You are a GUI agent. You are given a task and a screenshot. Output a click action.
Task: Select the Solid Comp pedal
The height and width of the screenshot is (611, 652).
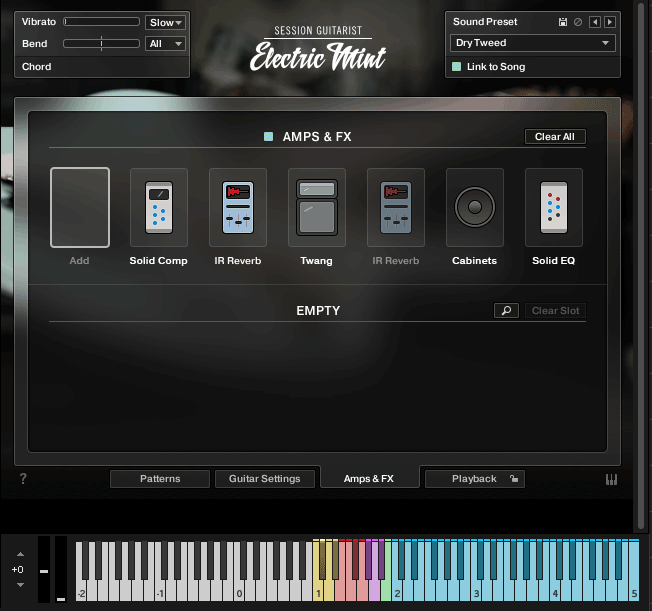click(158, 207)
